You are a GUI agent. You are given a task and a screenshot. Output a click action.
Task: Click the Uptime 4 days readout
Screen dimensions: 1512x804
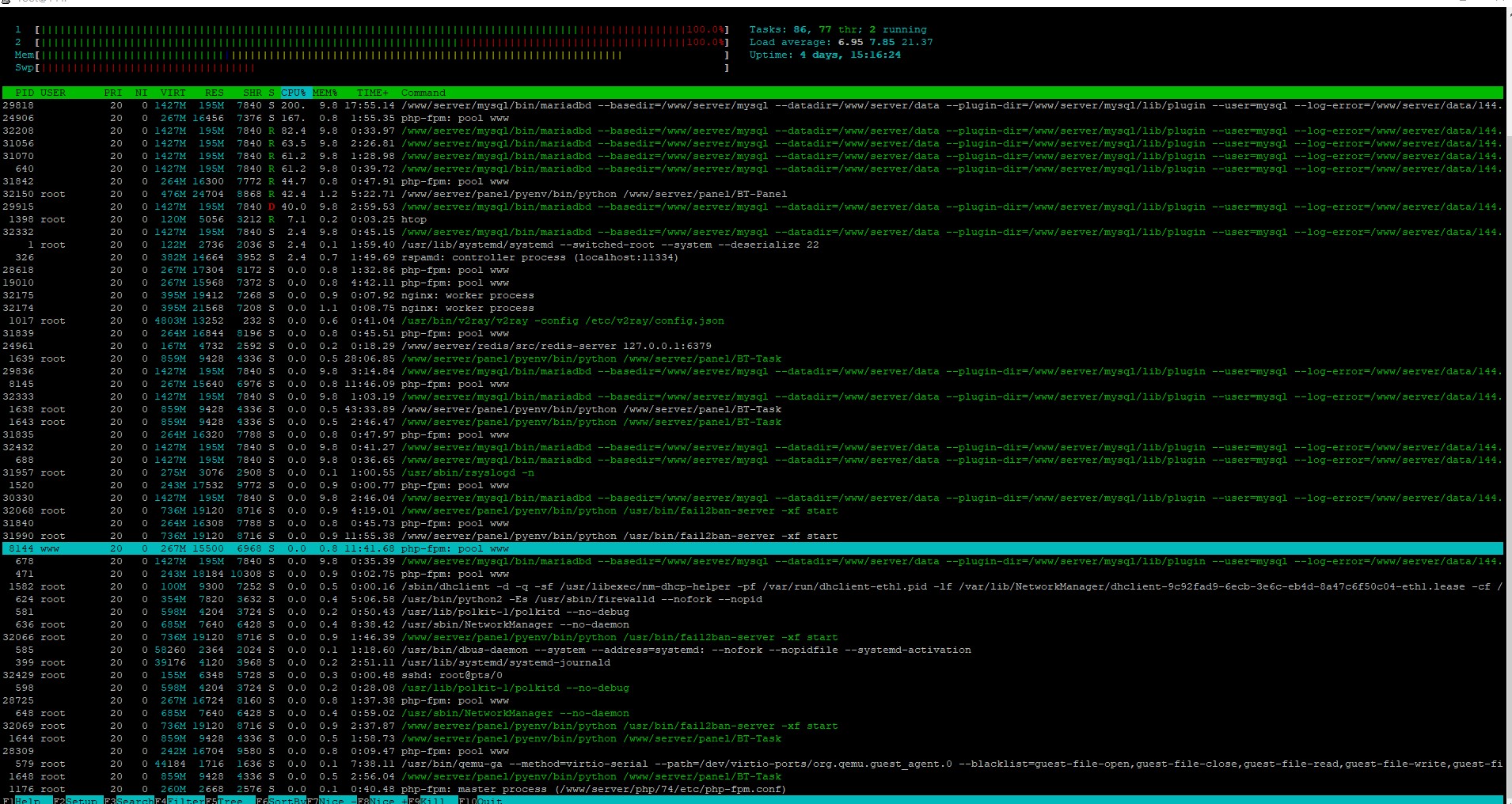pyautogui.click(x=825, y=55)
